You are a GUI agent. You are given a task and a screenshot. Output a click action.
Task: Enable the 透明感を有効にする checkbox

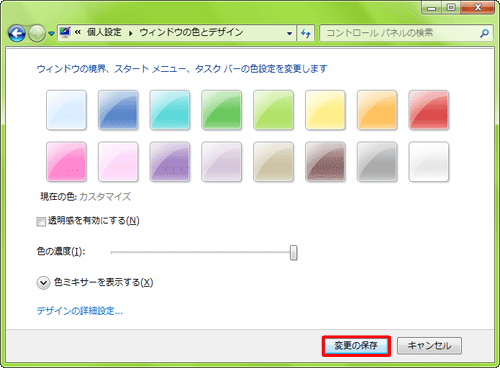tap(41, 222)
